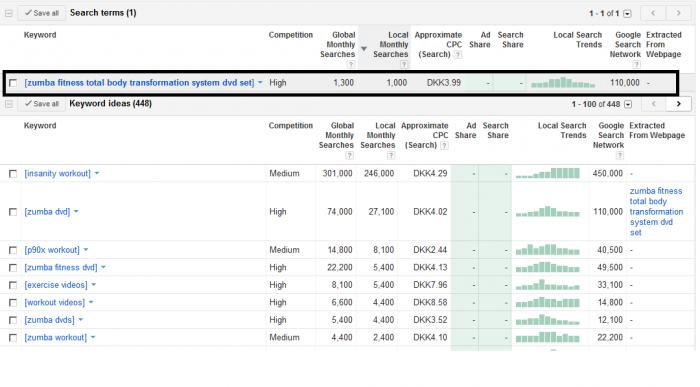The height and width of the screenshot is (387, 700).
Task: Collapse the Search terms section
Action: pos(8,13)
